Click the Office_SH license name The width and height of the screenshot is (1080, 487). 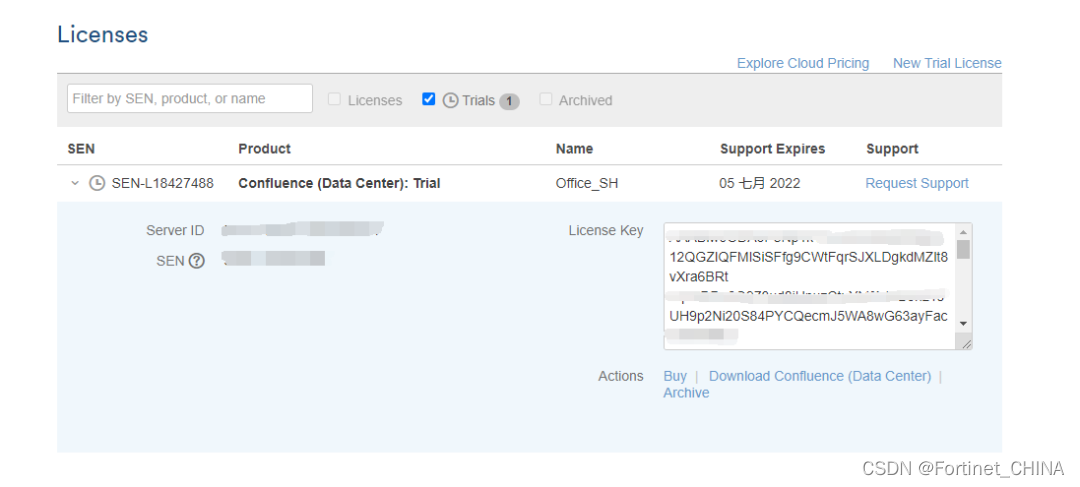585,183
